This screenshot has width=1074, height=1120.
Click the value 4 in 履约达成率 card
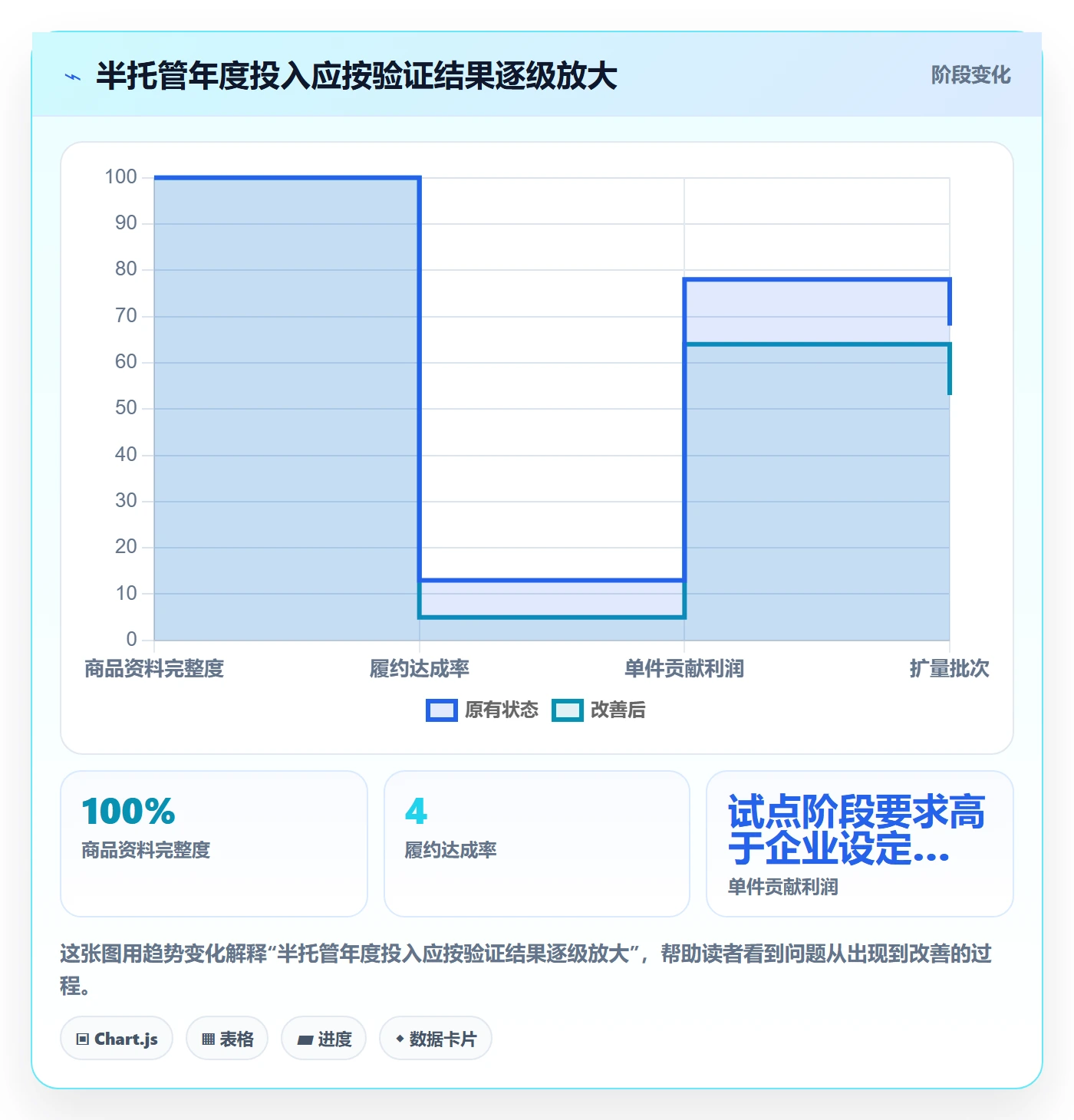[416, 812]
